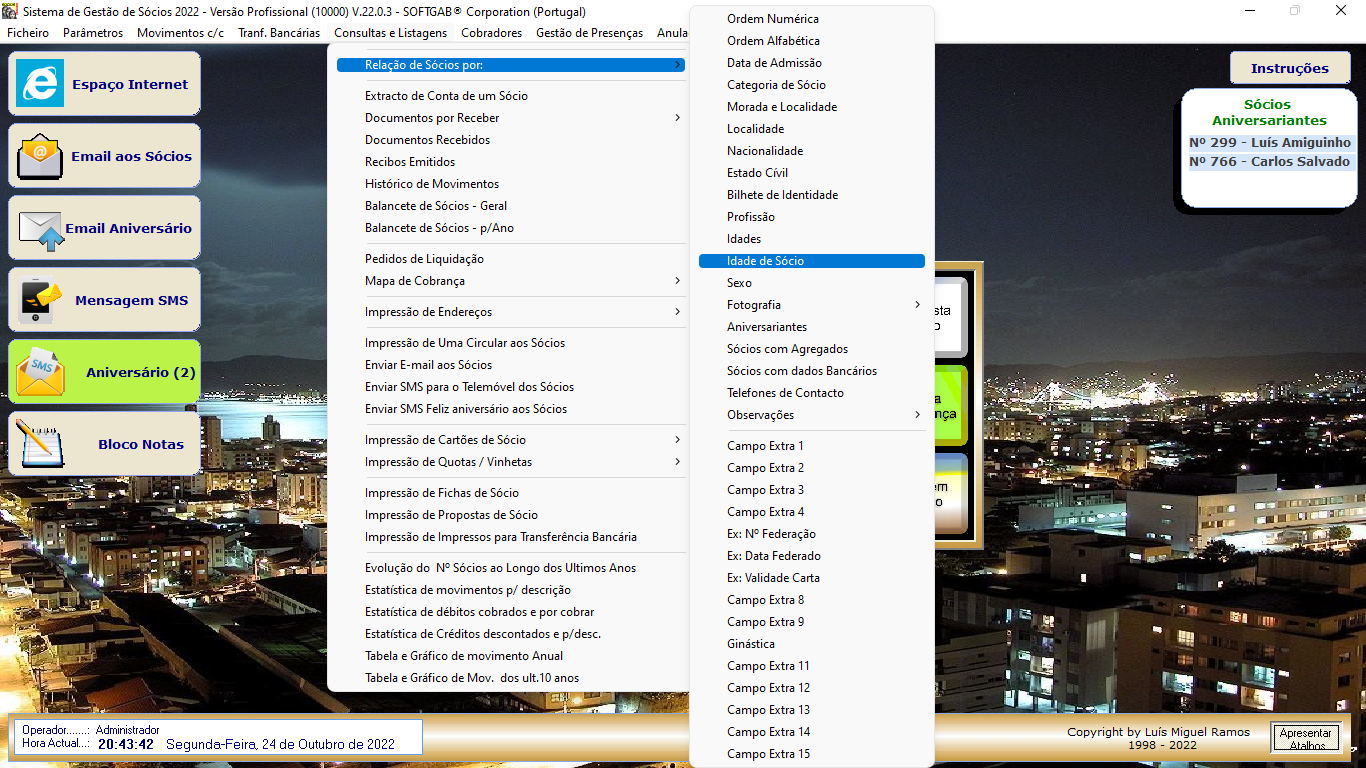Choose Aniversariantes in the submenu list
Viewport: 1366px width, 768px height.
coord(766,327)
